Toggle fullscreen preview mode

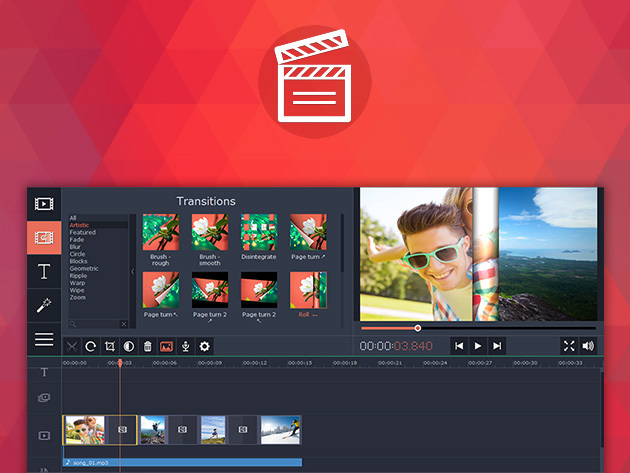[x=569, y=345]
